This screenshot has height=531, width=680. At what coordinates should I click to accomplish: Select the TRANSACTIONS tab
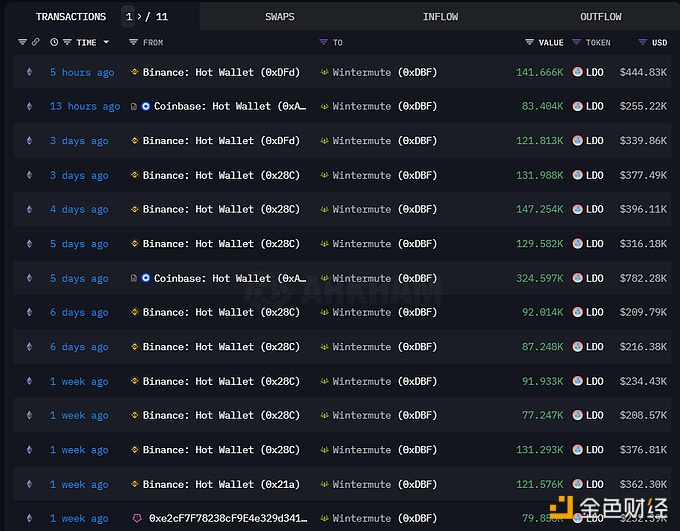[71, 17]
